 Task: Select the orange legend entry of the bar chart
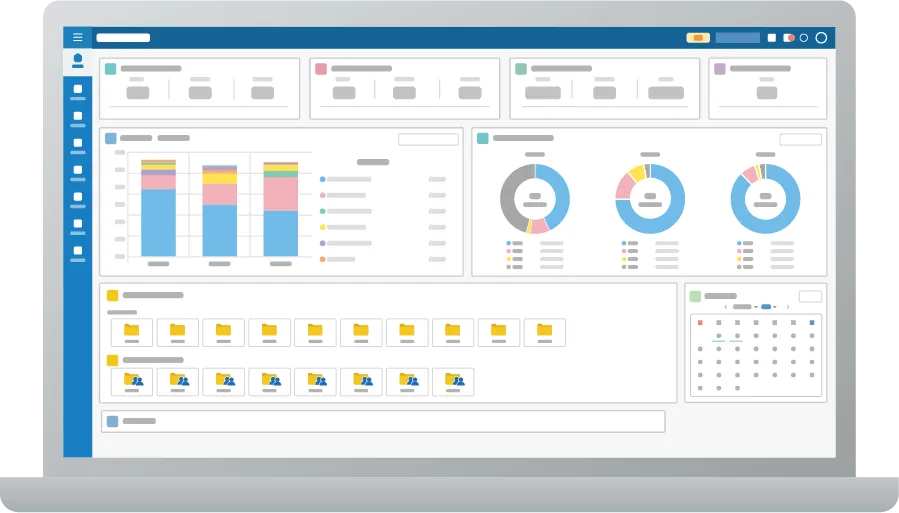[338, 260]
